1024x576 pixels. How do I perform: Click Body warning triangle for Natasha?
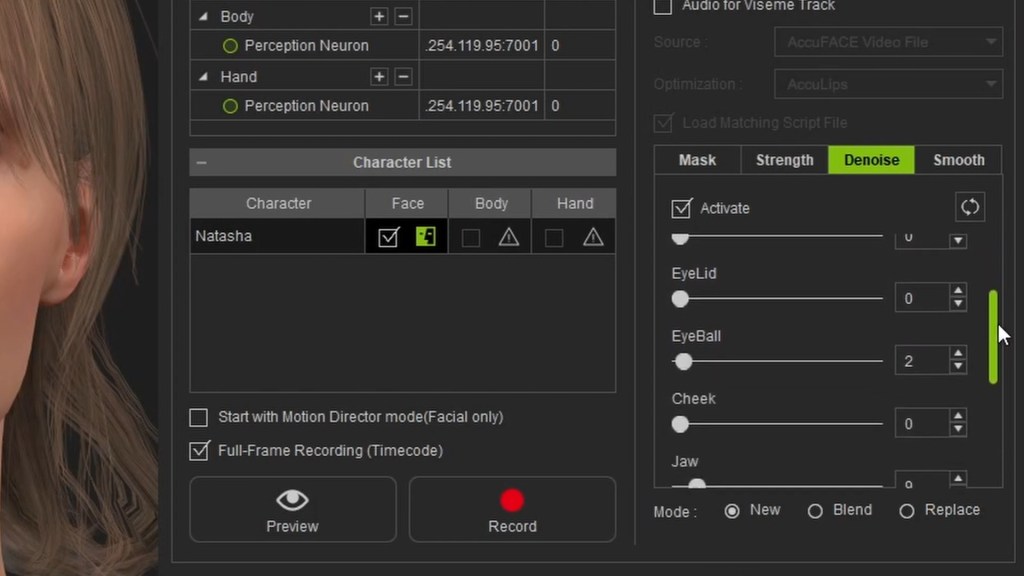click(509, 236)
